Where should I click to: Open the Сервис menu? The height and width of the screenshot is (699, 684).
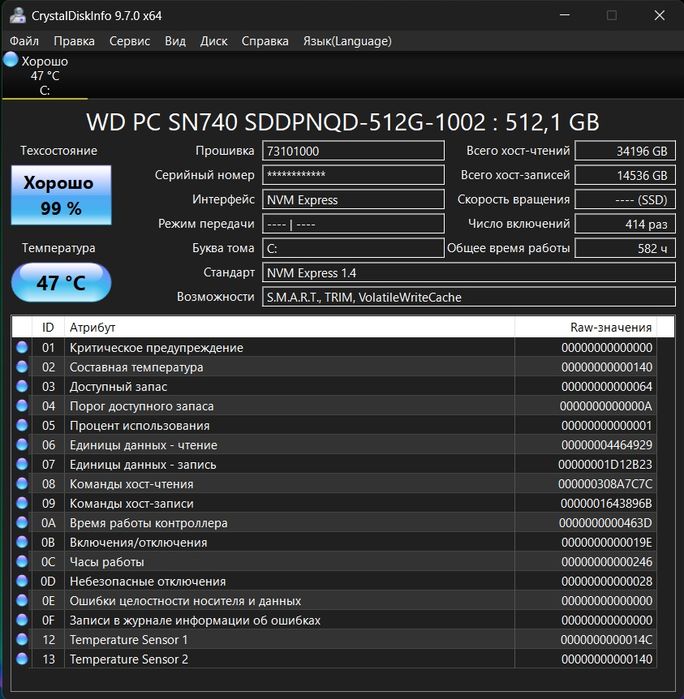129,41
